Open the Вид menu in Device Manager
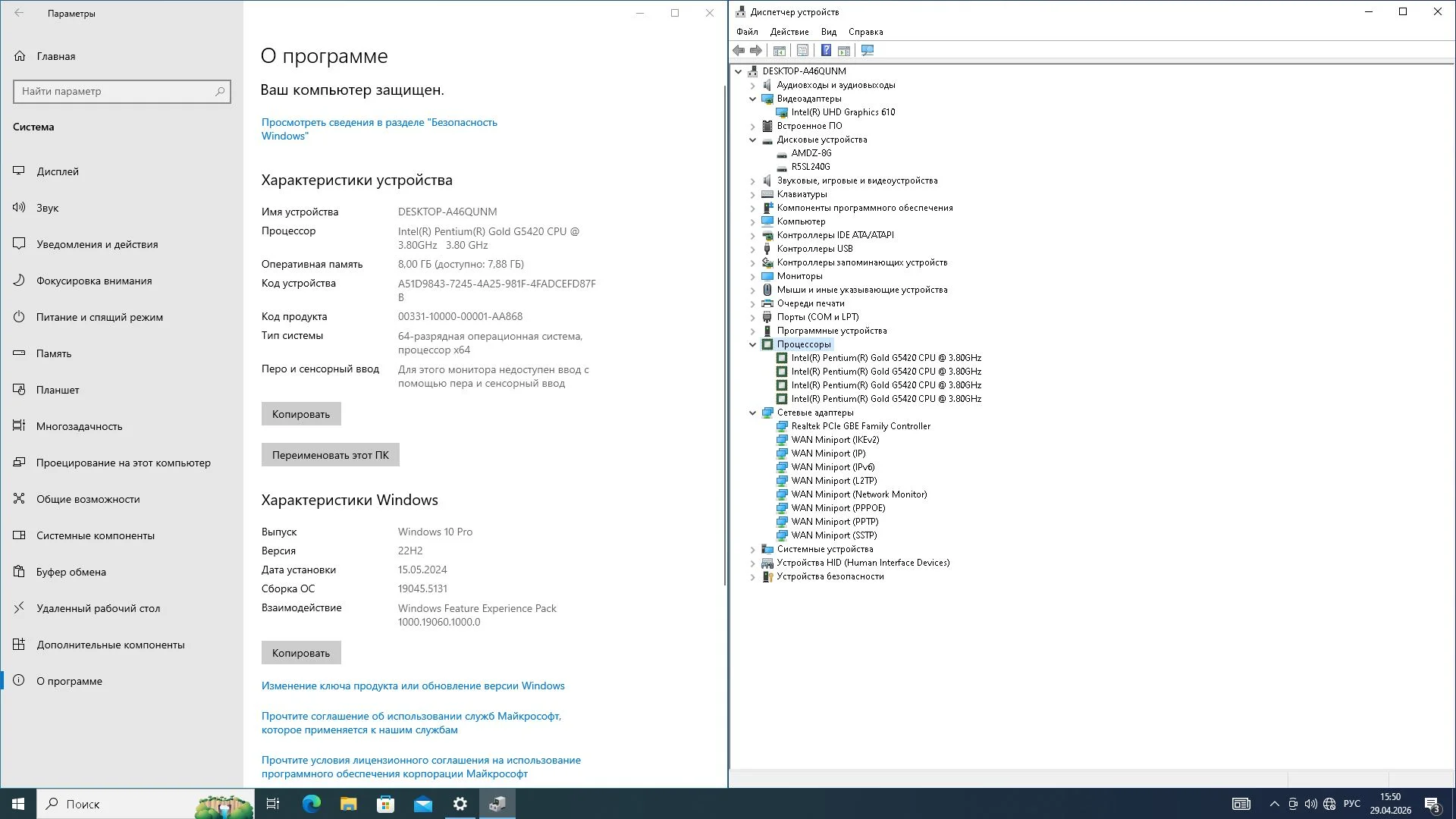 click(x=829, y=32)
